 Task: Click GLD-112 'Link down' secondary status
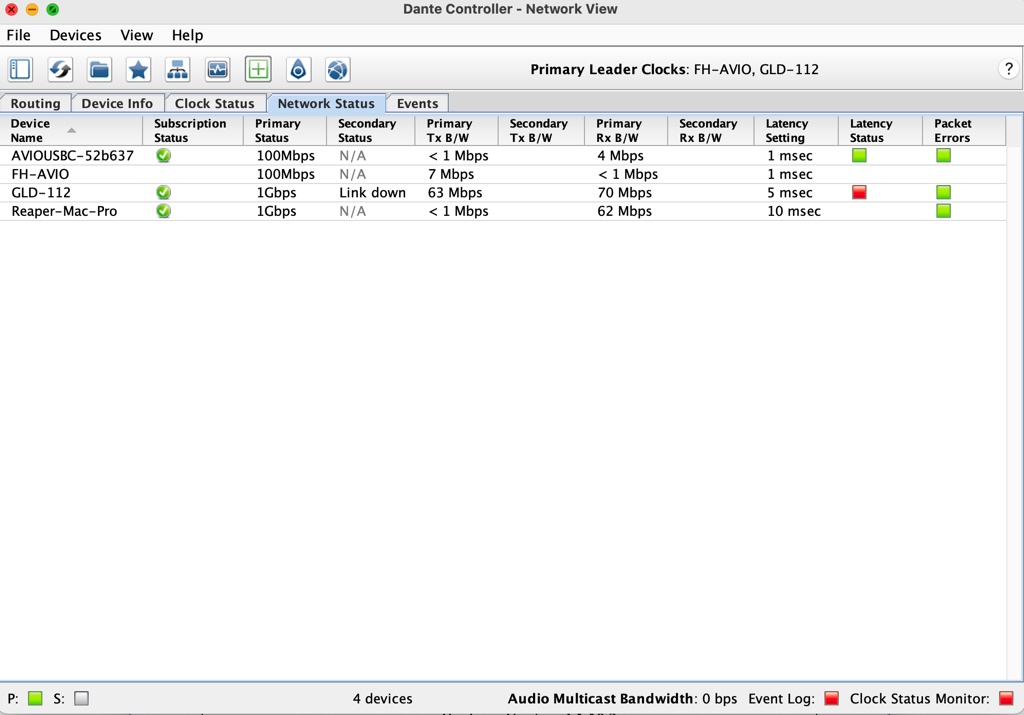pyautogui.click(x=372, y=193)
